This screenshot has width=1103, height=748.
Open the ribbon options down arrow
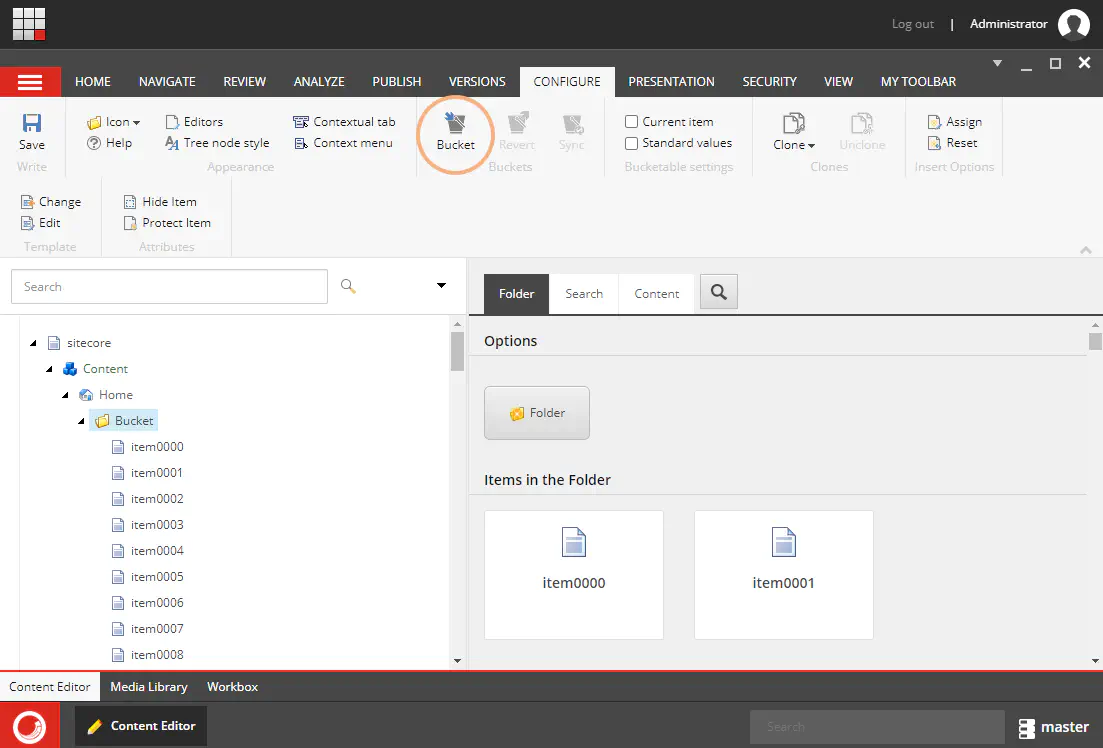tap(997, 63)
